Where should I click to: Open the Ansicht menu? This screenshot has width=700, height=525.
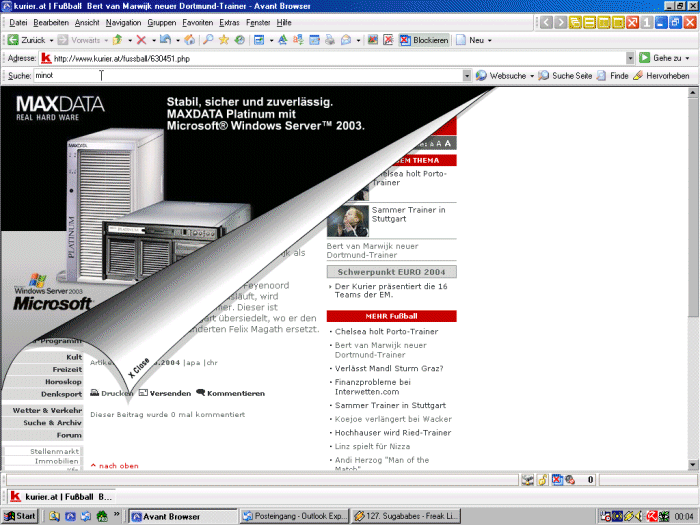[87, 22]
